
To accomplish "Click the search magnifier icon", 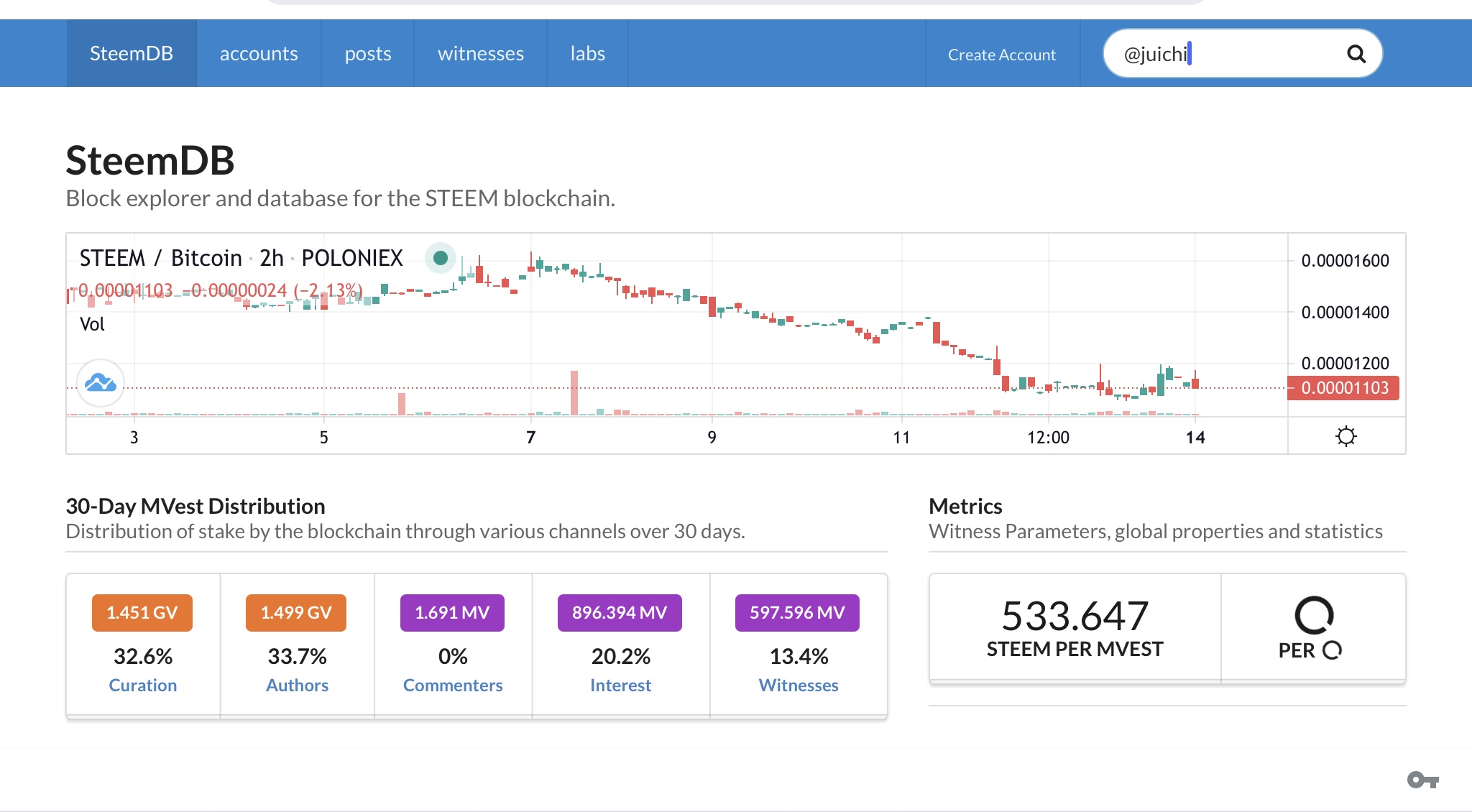I will 1356,54.
